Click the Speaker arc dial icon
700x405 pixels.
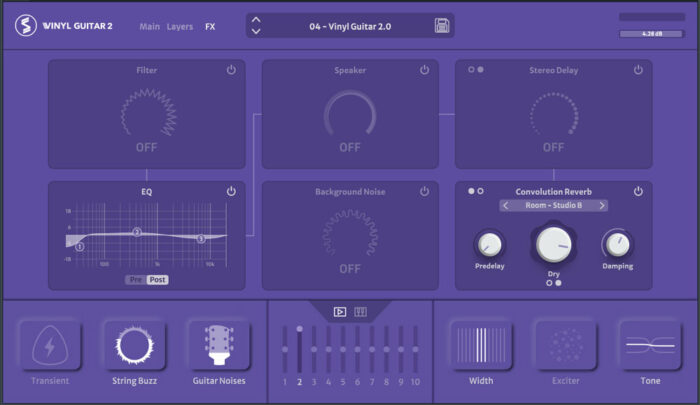[350, 113]
